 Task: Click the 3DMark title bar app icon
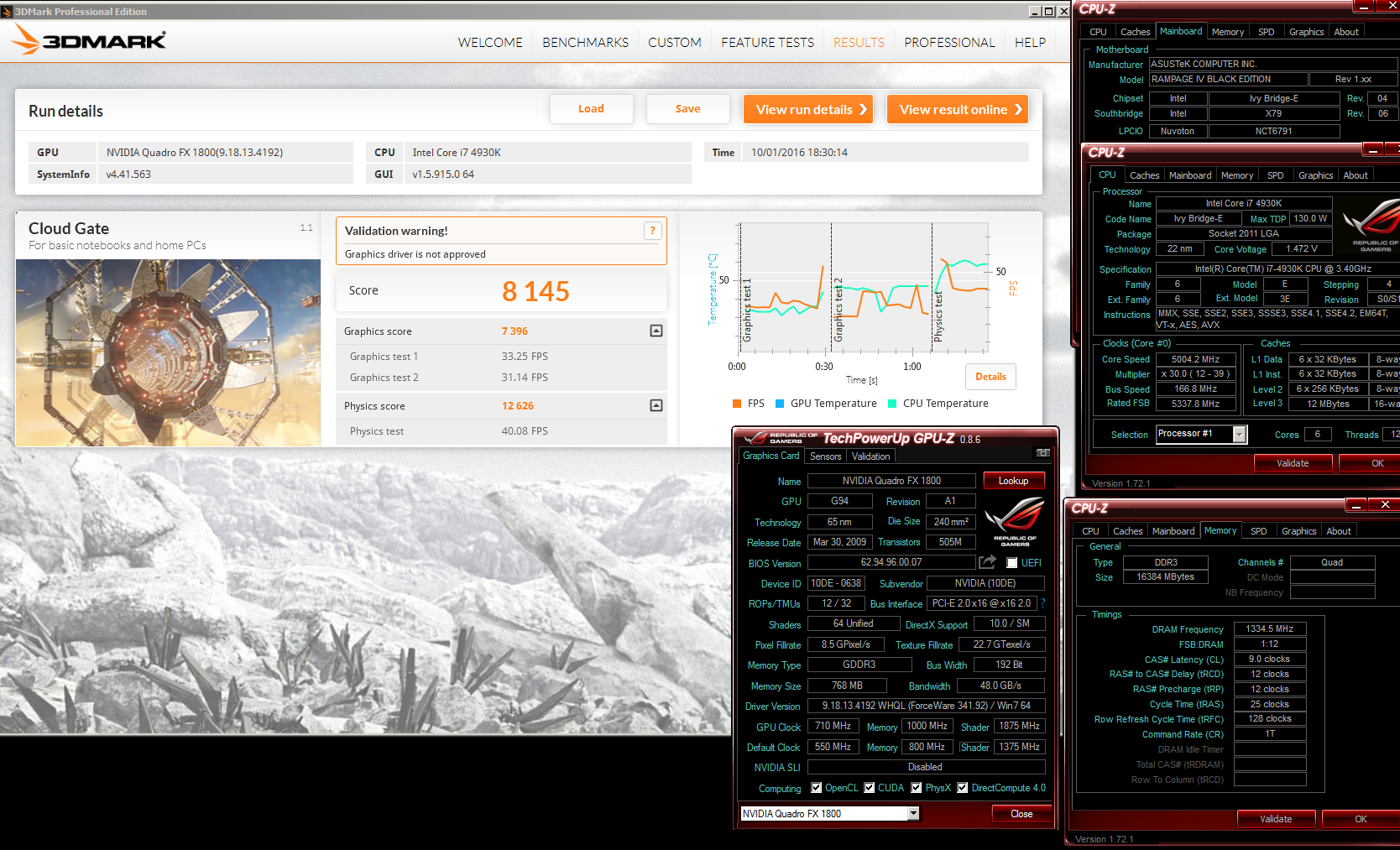[x=7, y=12]
